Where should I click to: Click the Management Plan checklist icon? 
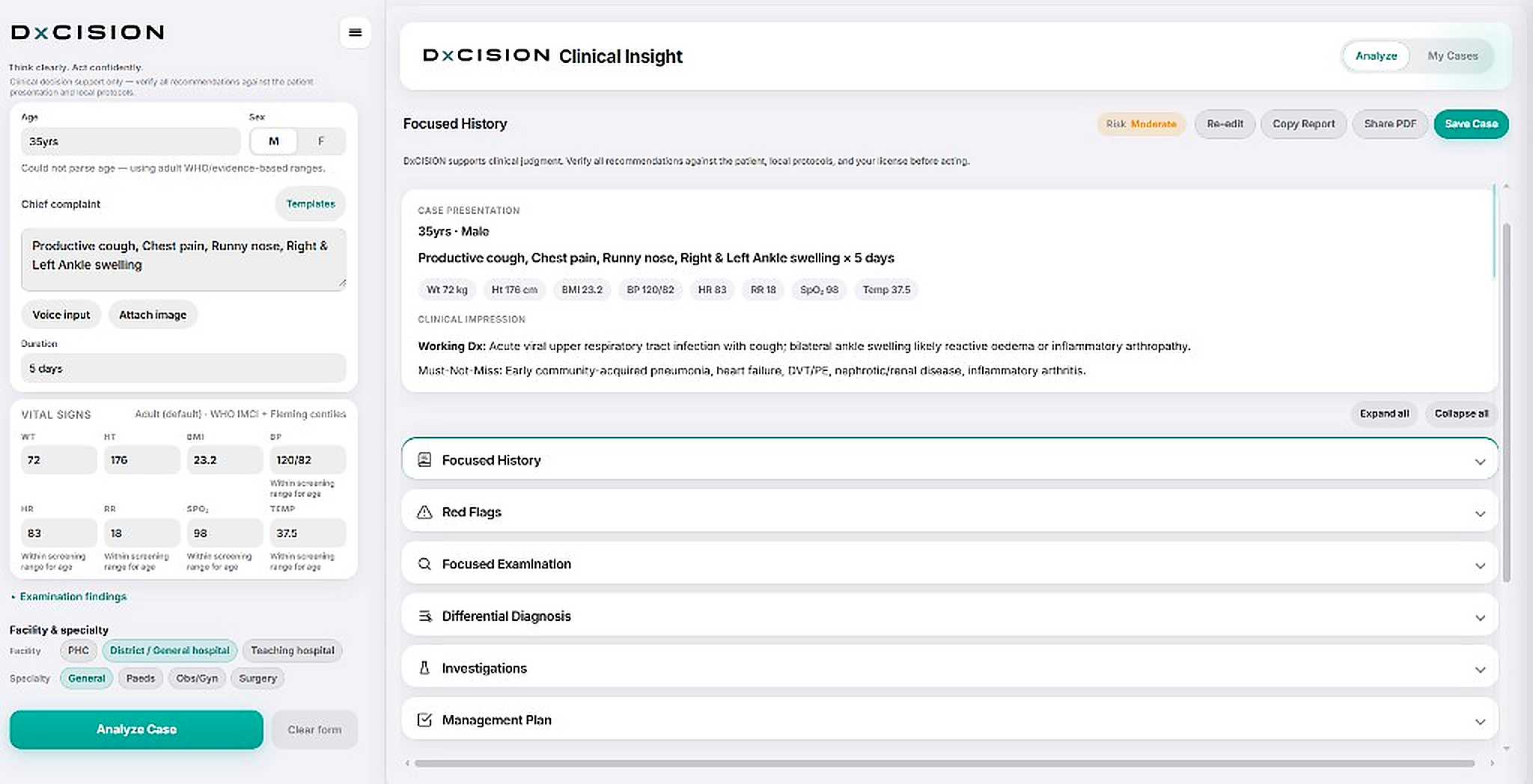pyautogui.click(x=424, y=720)
